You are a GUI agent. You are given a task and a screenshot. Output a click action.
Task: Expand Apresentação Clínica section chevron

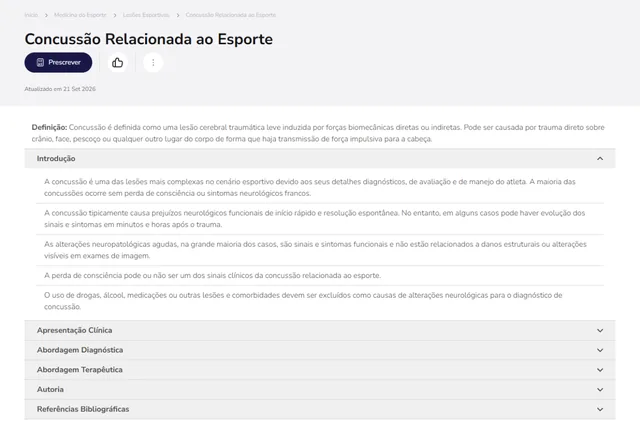click(x=600, y=331)
